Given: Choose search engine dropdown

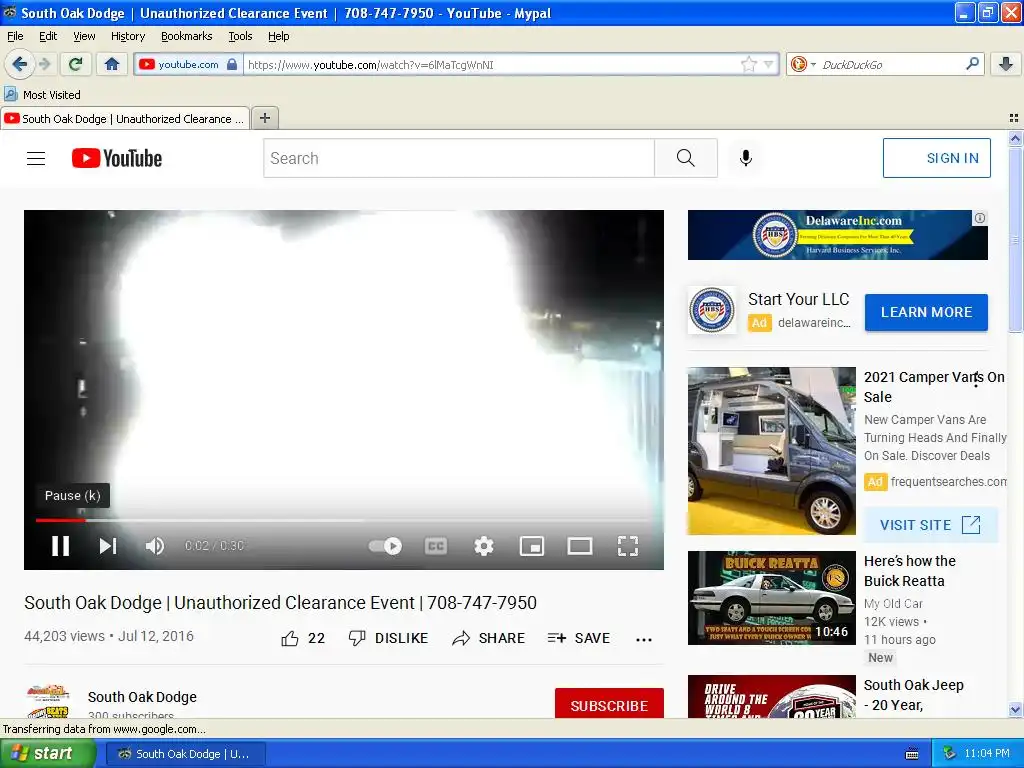Looking at the screenshot, I should click(803, 64).
